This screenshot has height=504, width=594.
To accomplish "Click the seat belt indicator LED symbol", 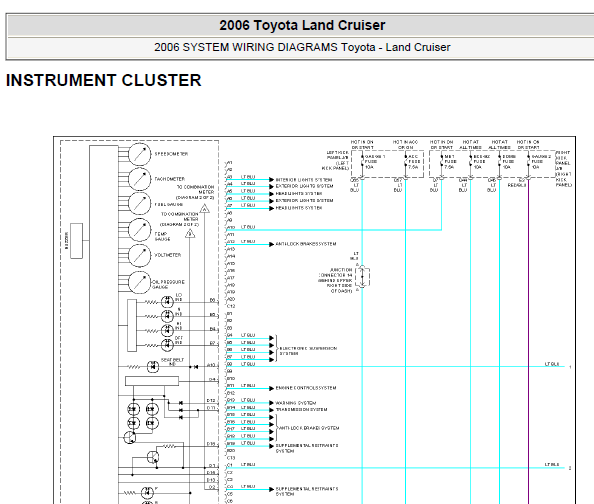I will (153, 366).
